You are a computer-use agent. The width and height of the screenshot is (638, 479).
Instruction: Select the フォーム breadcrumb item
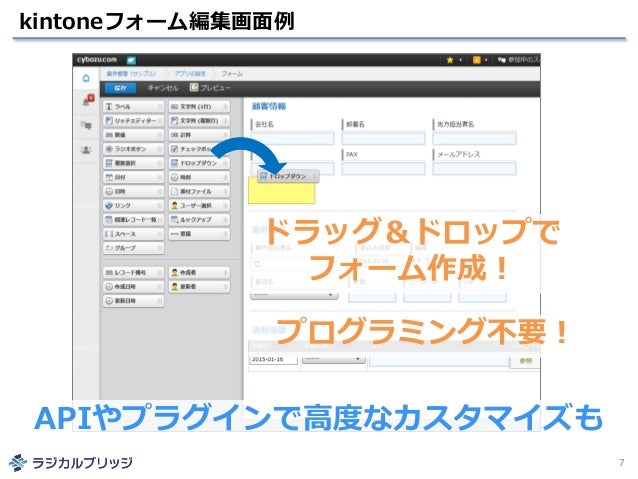tap(232, 74)
